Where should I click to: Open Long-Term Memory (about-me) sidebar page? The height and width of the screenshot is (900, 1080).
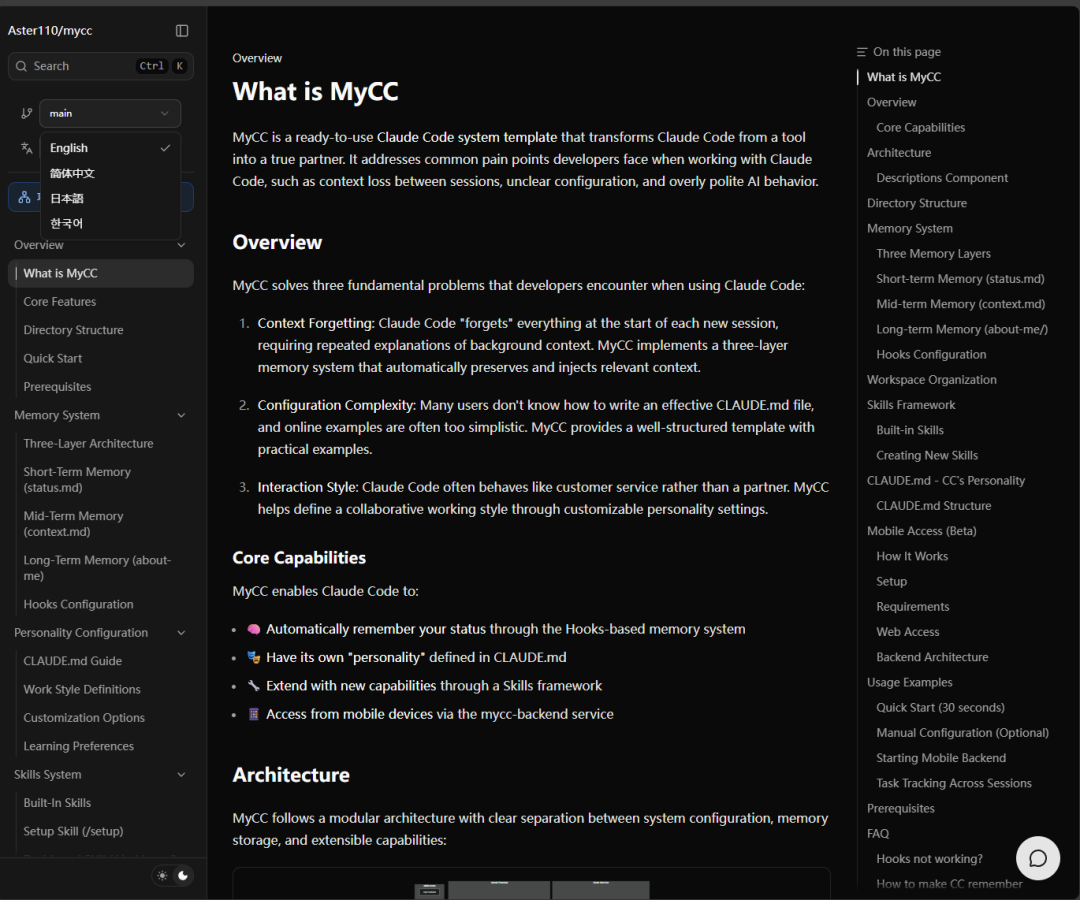[97, 567]
